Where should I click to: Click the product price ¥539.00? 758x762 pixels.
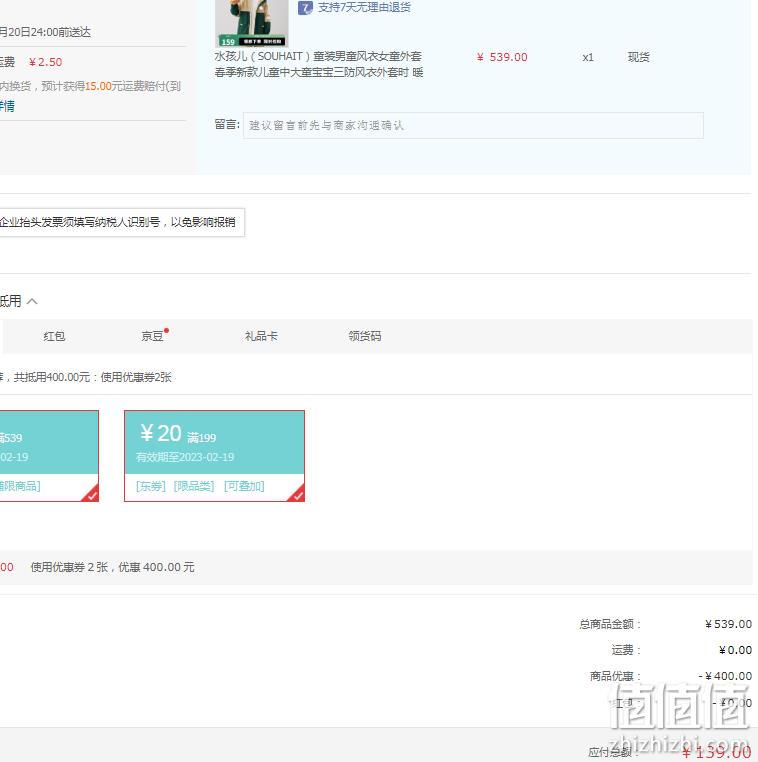click(502, 57)
